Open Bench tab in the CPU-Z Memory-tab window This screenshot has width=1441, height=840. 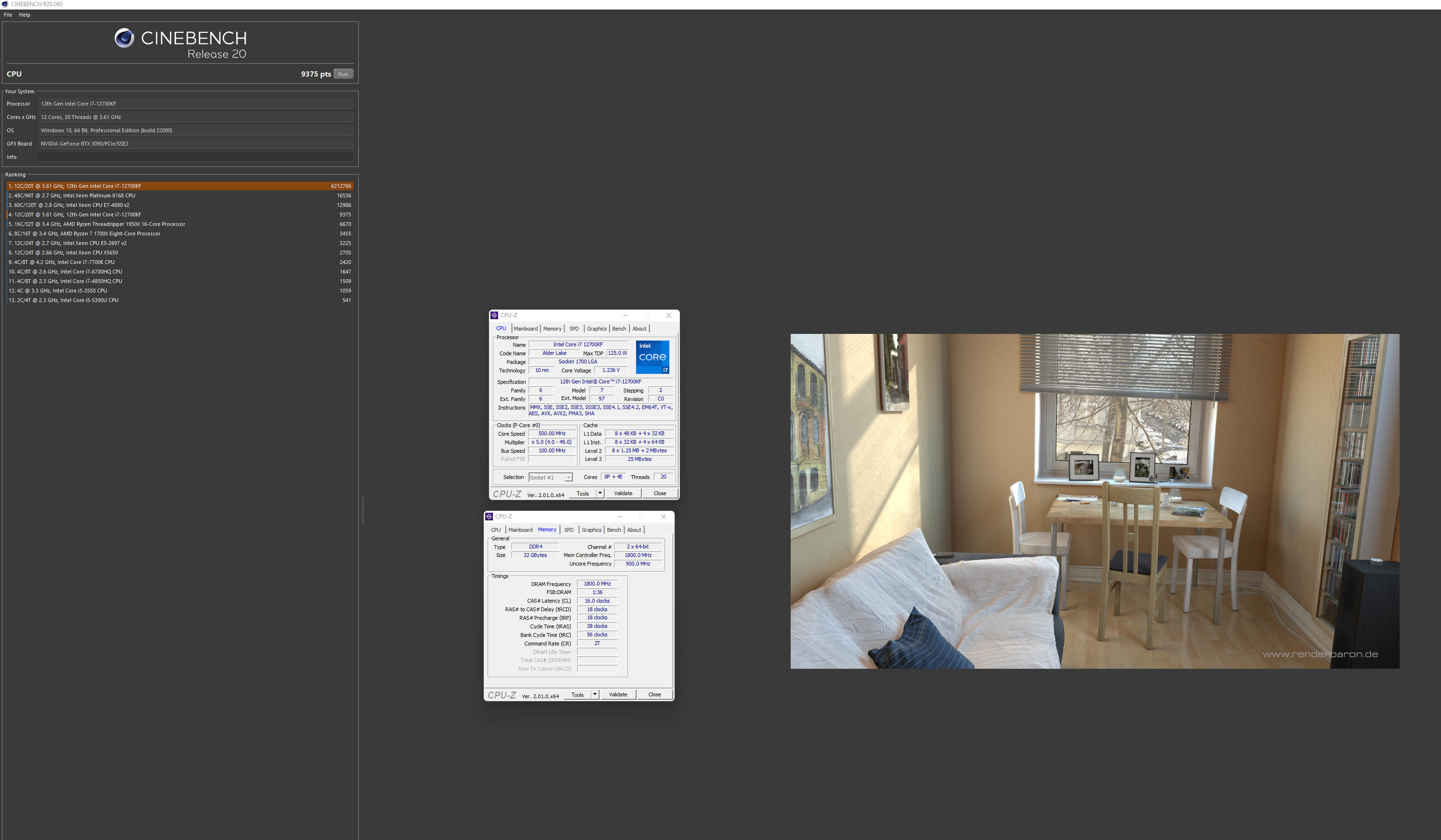tap(614, 530)
